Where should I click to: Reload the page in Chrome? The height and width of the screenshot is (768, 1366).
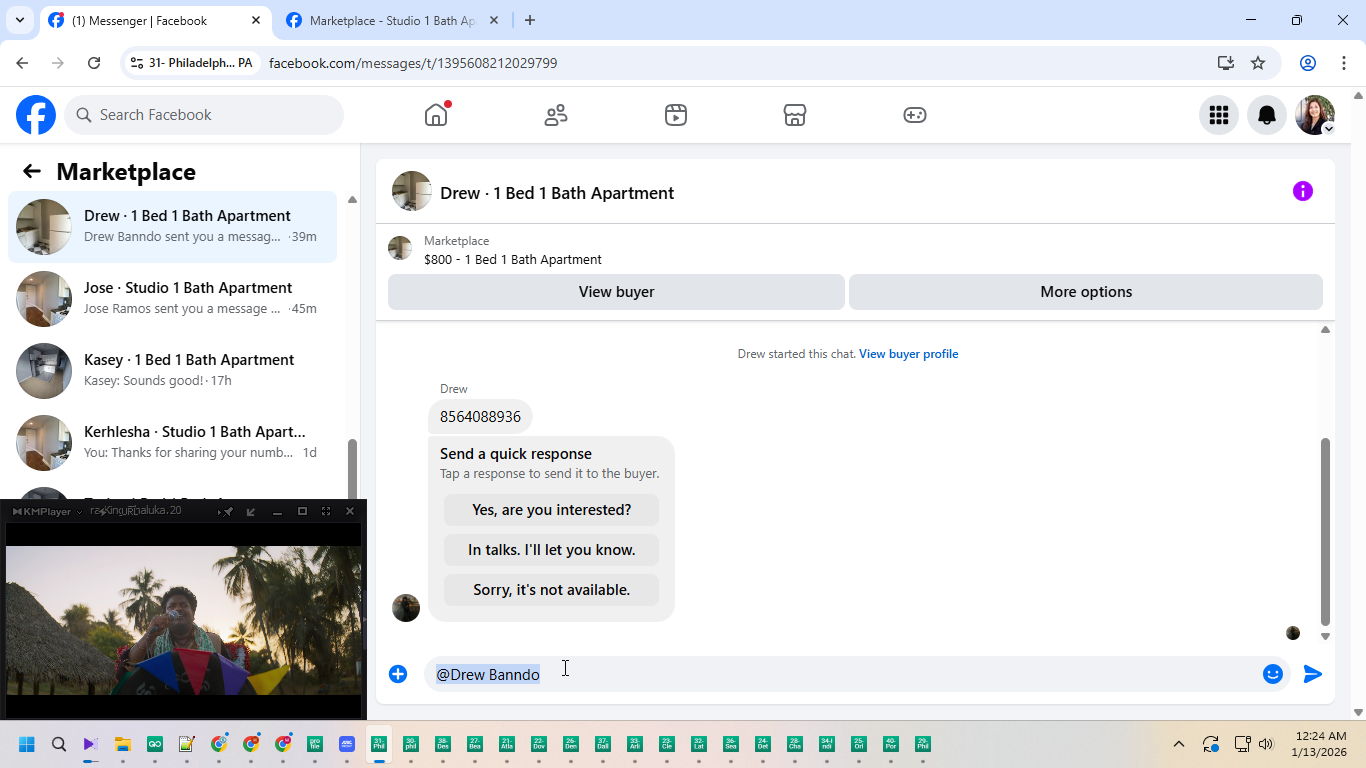click(x=94, y=63)
